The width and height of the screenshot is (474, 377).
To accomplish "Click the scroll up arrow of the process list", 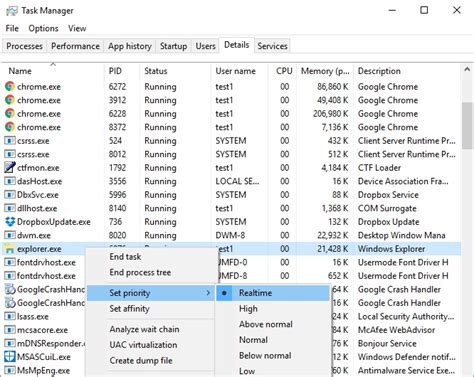I will [x=467, y=70].
